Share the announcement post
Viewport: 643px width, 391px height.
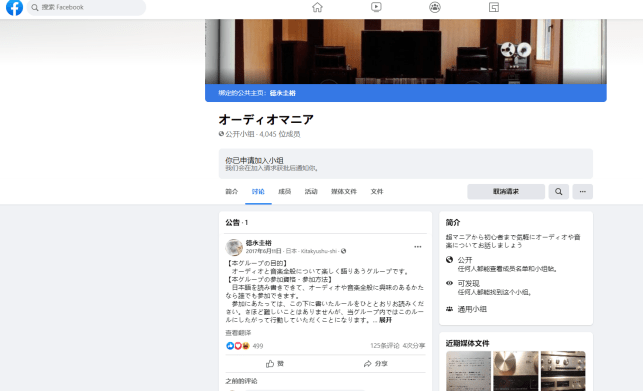click(375, 364)
